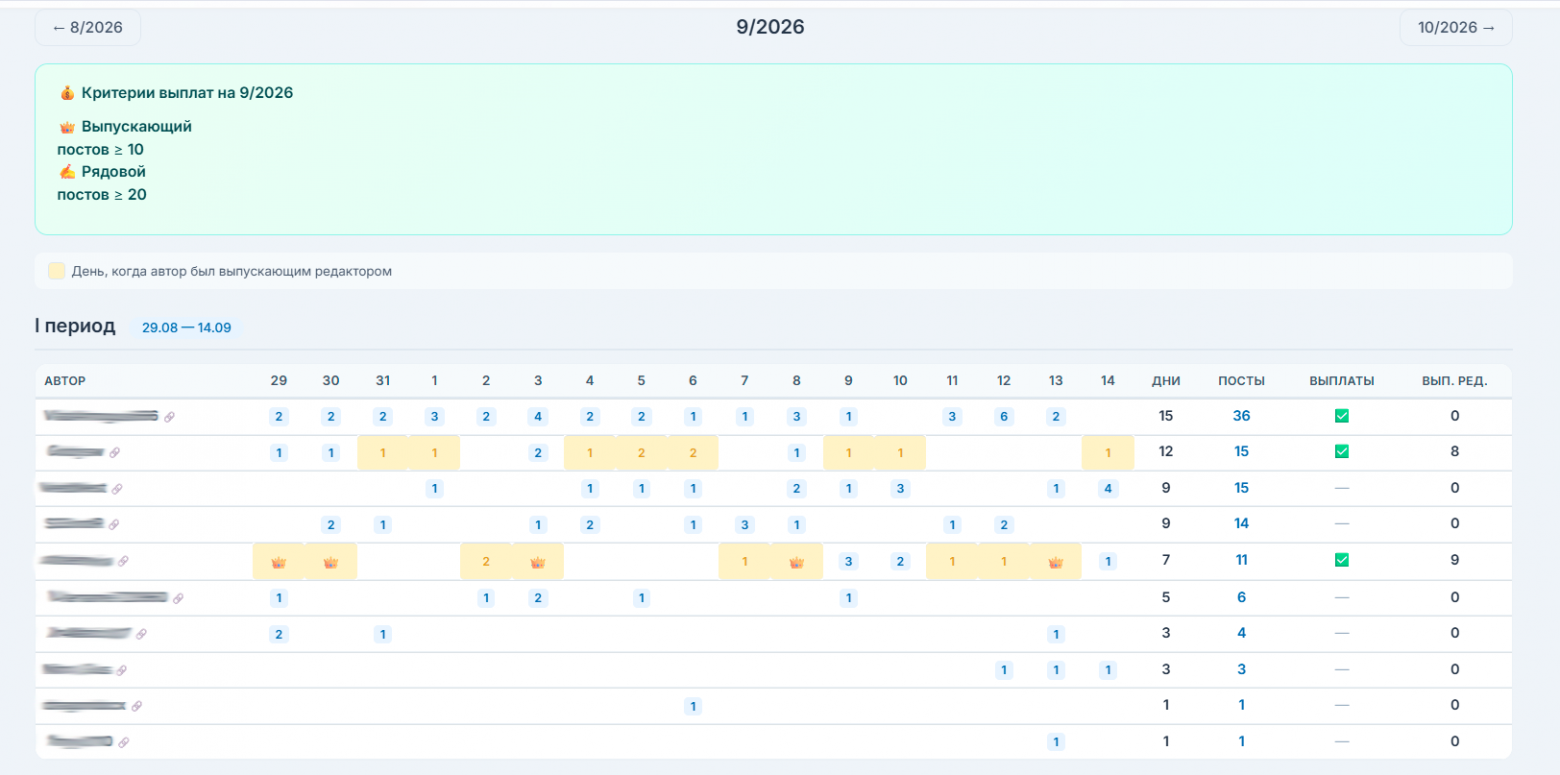Click the "ВЫП. РЕД." column header
This screenshot has width=1560, height=775.
(x=1455, y=381)
